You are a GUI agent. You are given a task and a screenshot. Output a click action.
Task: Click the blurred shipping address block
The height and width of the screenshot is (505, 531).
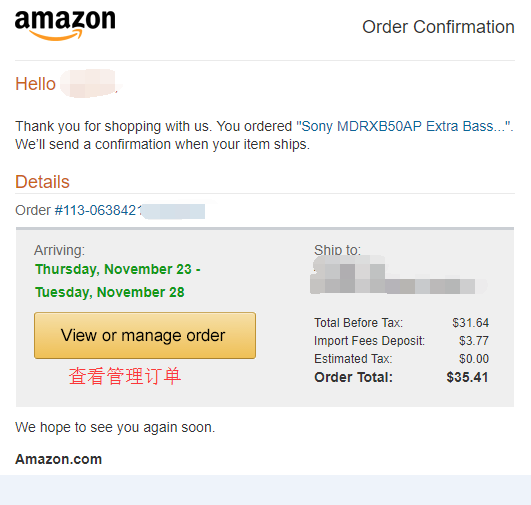(397, 275)
